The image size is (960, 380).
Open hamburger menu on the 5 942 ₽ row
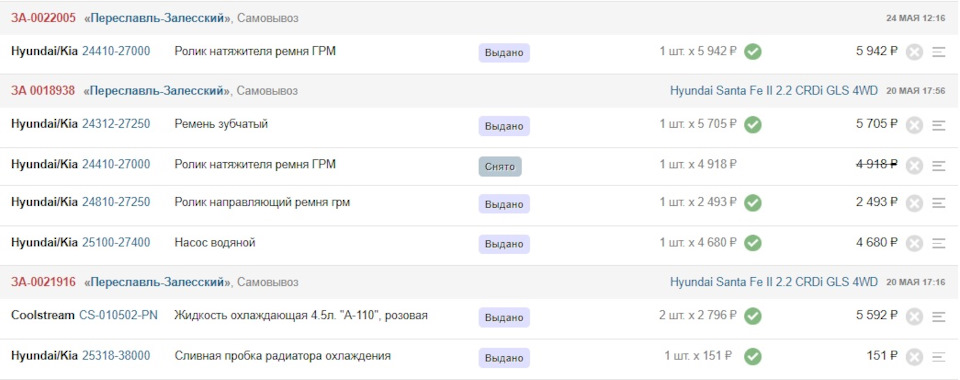tap(939, 53)
